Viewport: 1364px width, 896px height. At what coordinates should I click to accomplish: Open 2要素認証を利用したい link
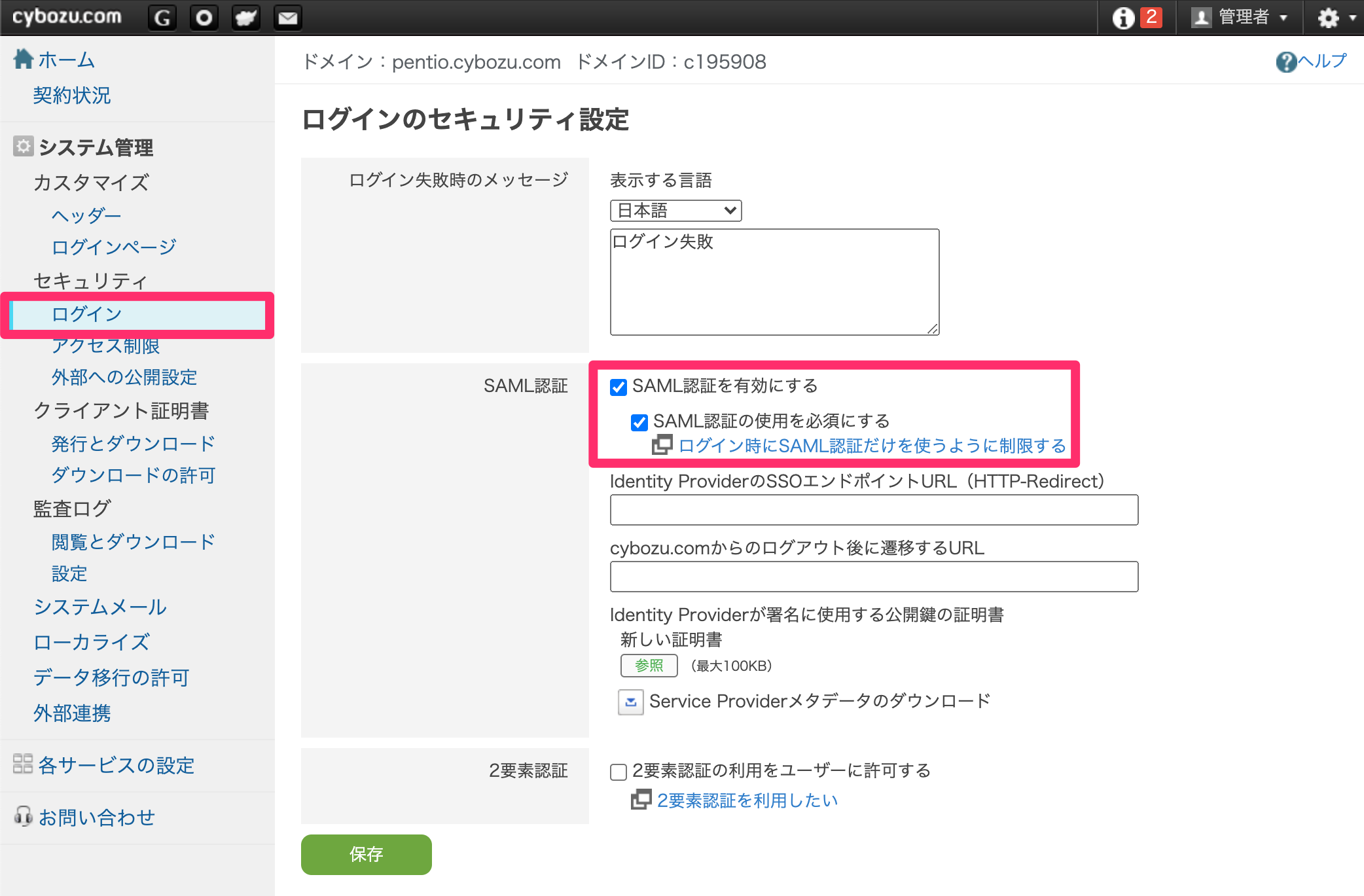click(747, 800)
